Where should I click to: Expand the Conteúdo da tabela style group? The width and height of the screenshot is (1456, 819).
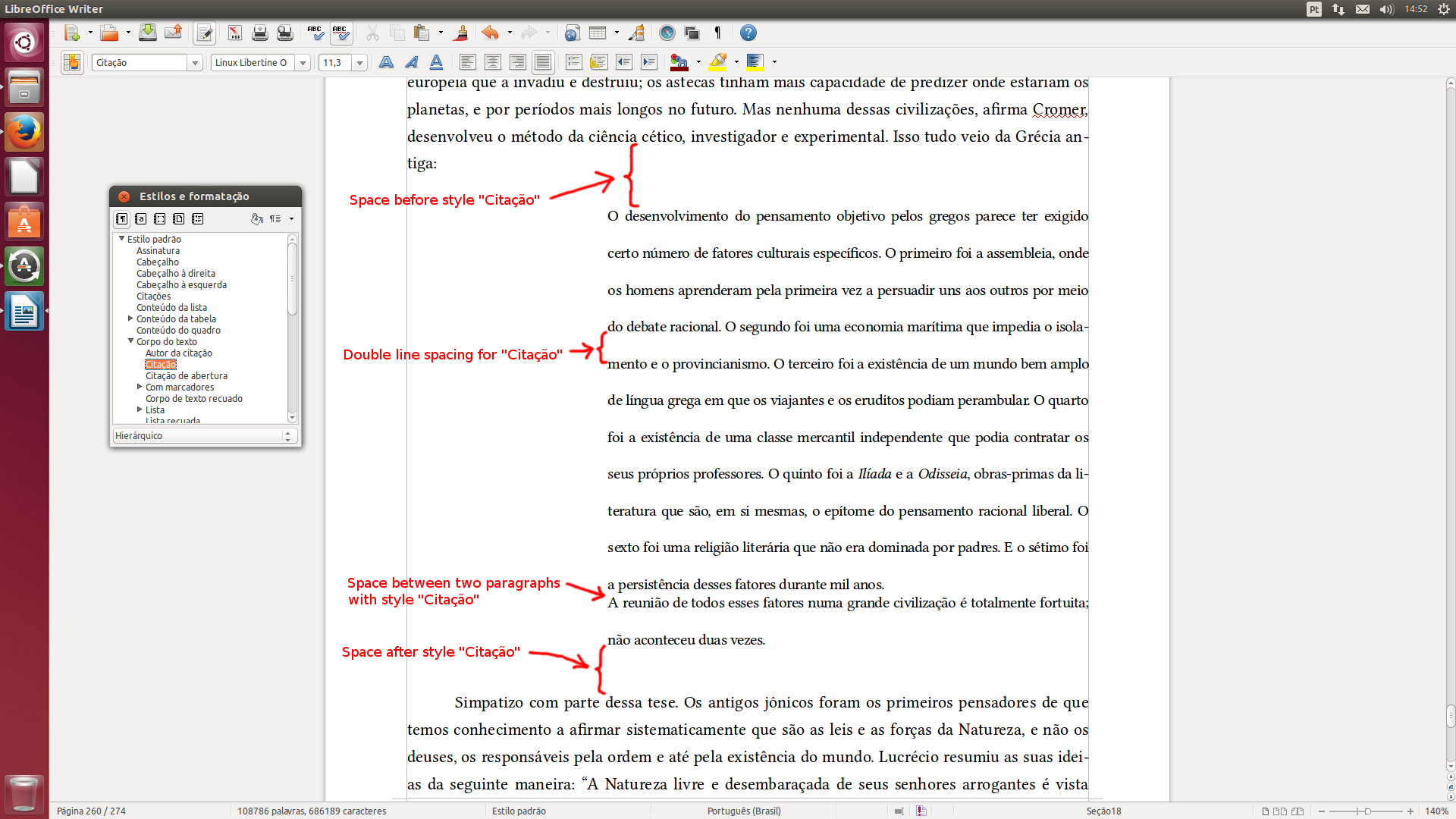point(130,318)
